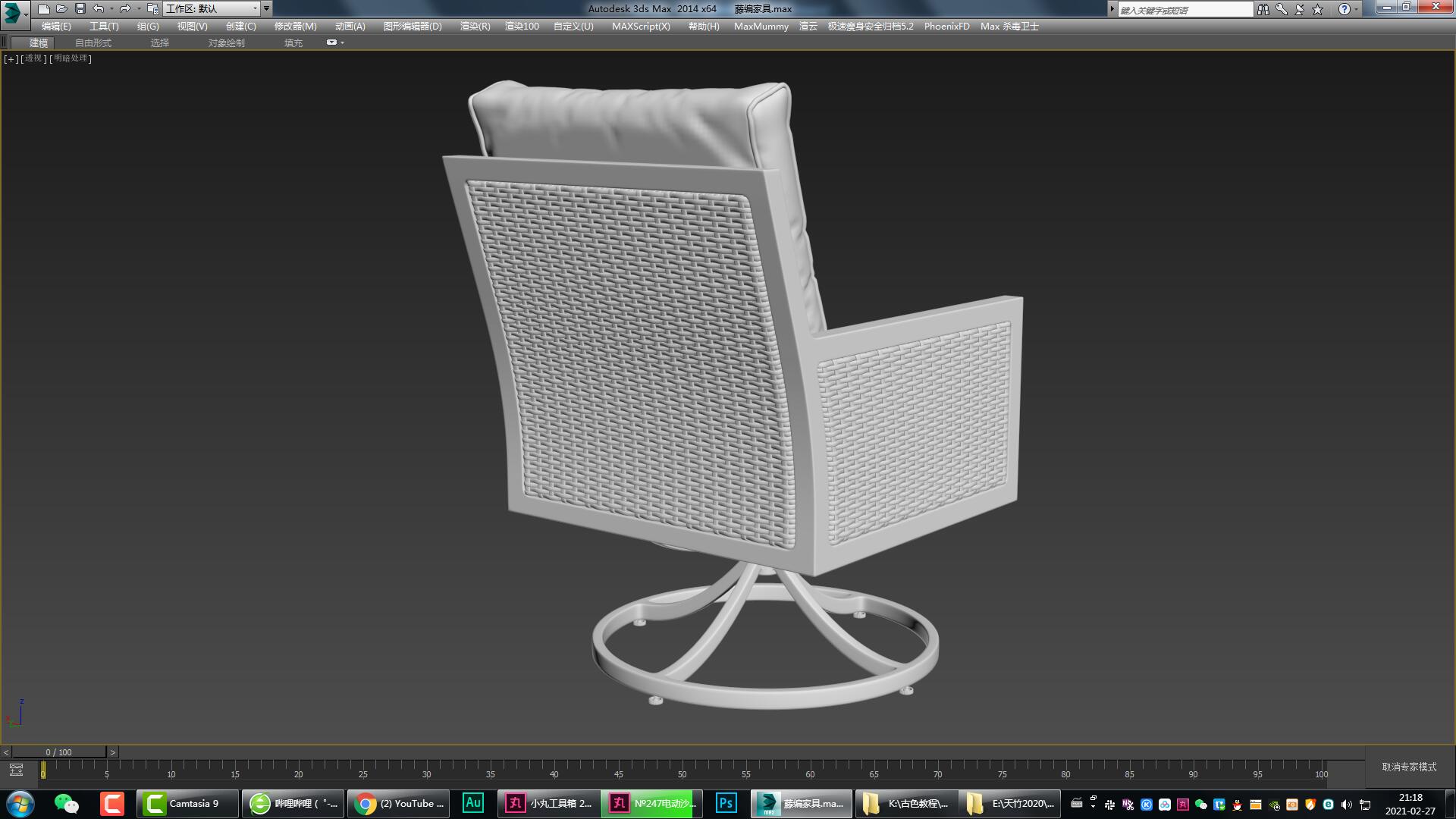1456x819 pixels.
Task: Click the next-frame arrow beside the time slider
Action: 113,752
